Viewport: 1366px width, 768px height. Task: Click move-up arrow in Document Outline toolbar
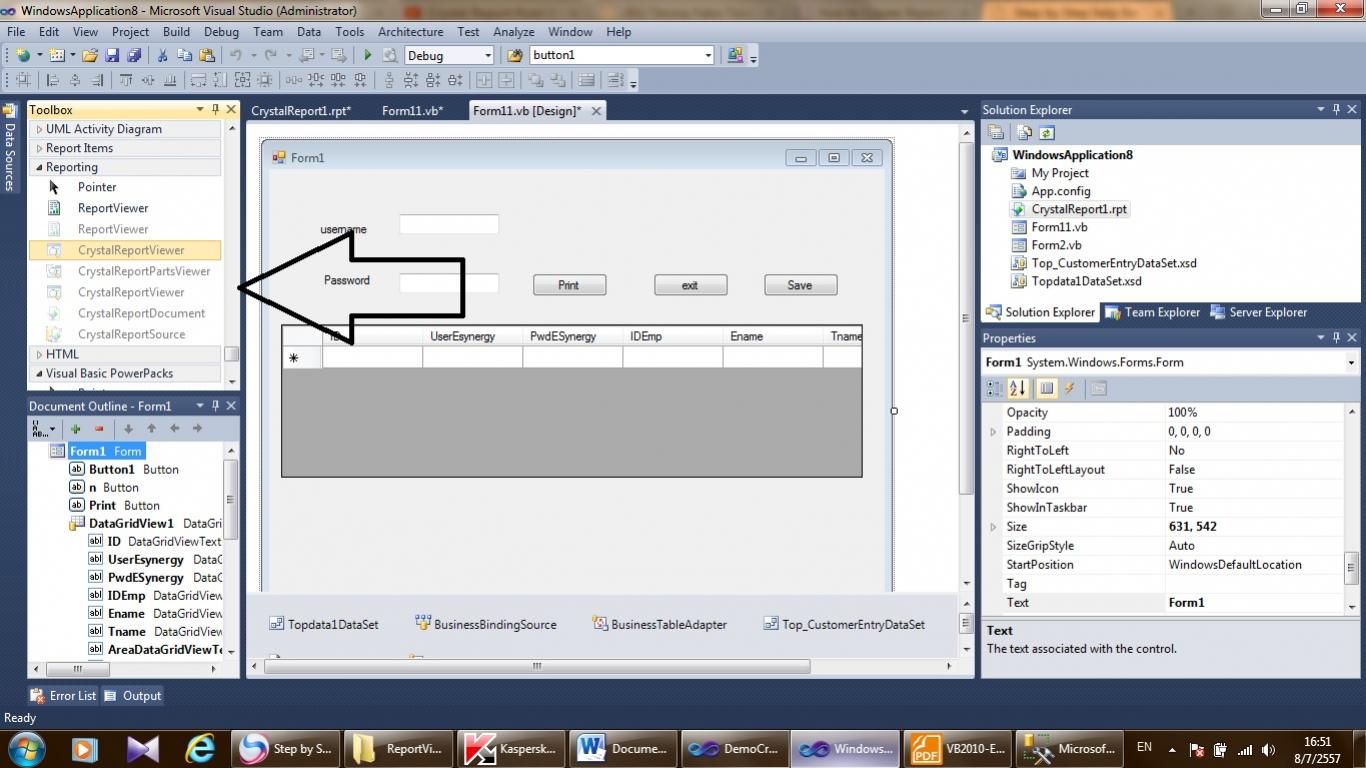151,428
